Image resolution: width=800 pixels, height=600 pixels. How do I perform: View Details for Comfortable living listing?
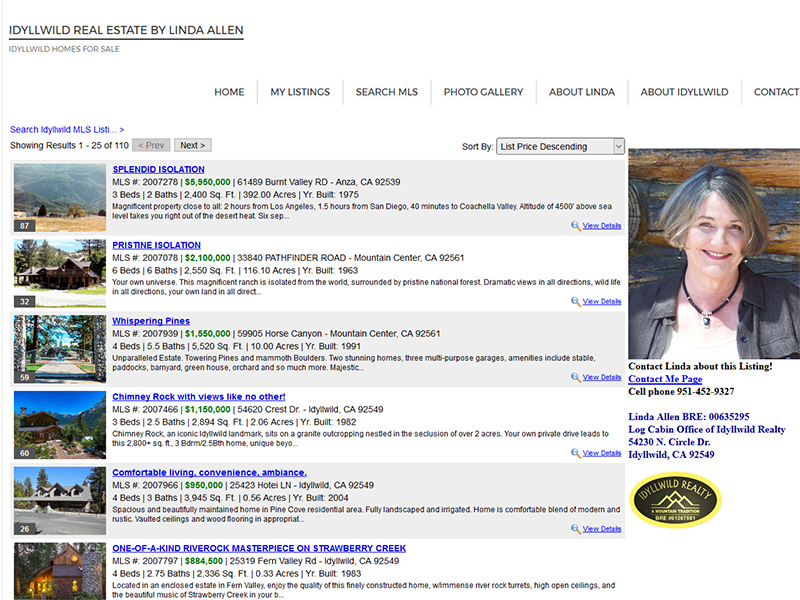[602, 529]
